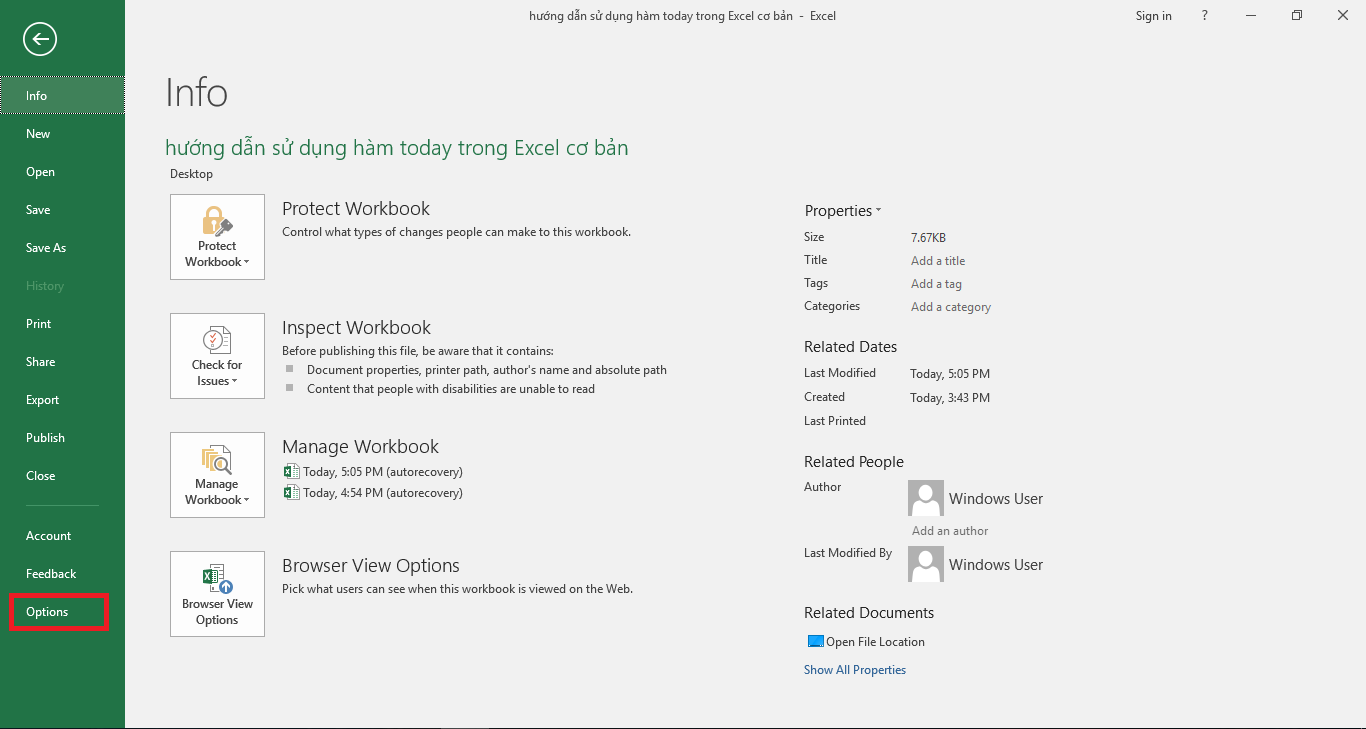Click Last Modified By name Windows User
This screenshot has height=729, width=1366.
(x=996, y=565)
